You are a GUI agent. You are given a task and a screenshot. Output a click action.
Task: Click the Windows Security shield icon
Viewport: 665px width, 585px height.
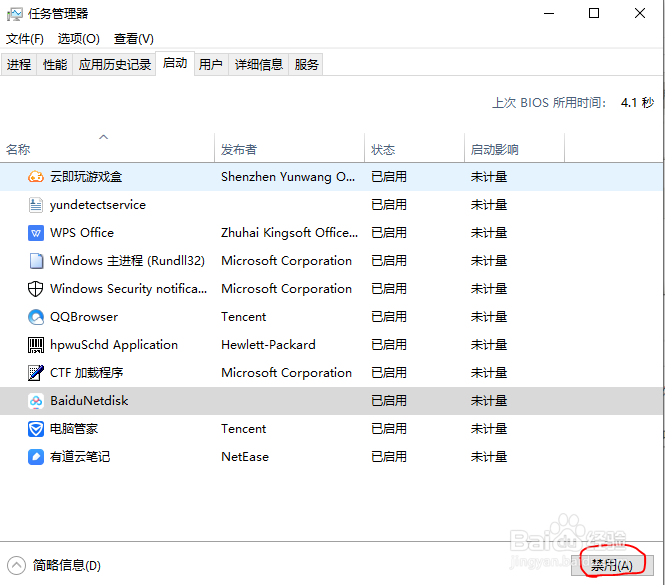pyautogui.click(x=36, y=289)
